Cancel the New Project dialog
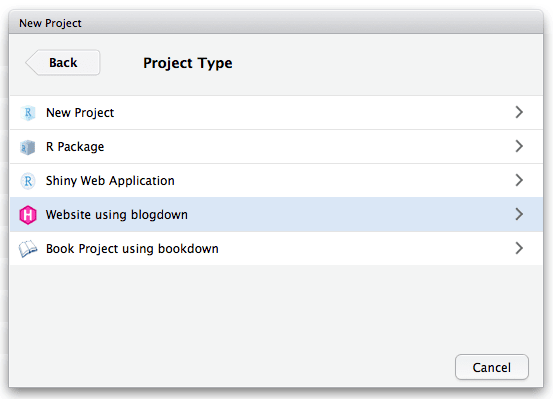553x399 pixels. (492, 367)
